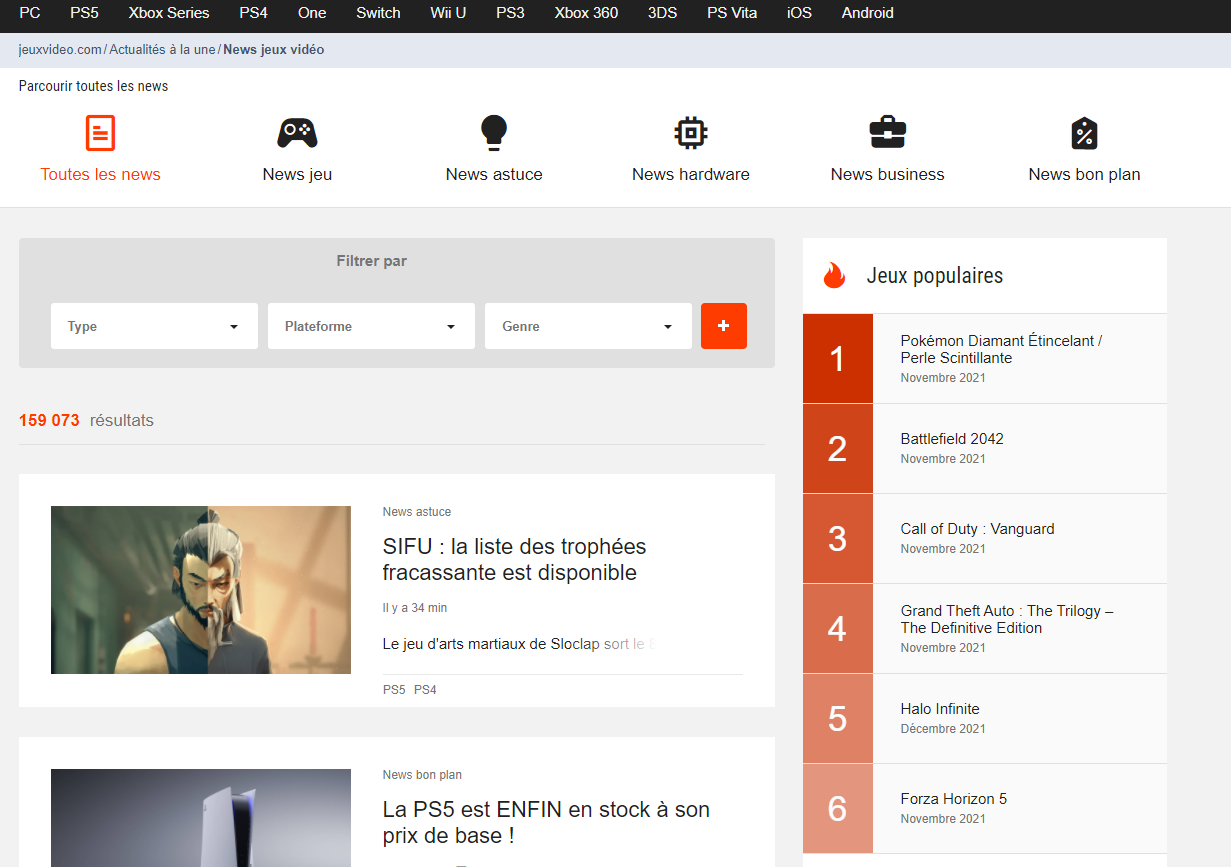Open Pokémon Diamant Étincelant / Perle Scintillante

(x=1001, y=349)
